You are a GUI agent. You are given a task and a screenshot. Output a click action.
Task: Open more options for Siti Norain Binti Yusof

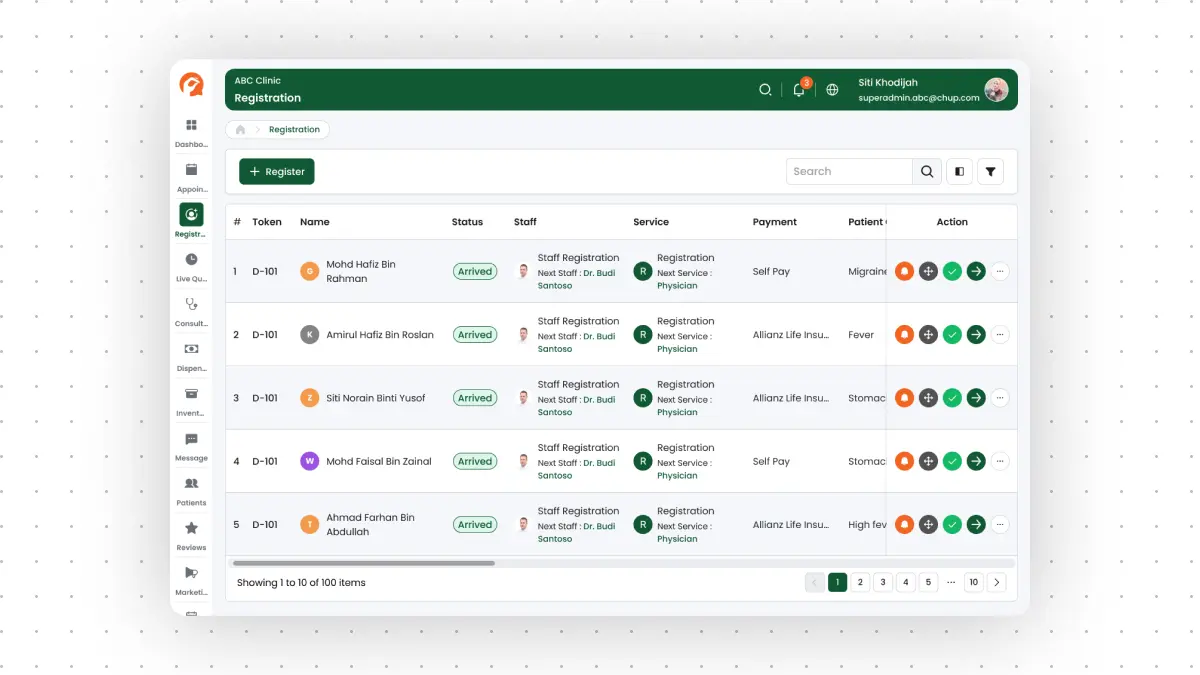click(x=1000, y=398)
